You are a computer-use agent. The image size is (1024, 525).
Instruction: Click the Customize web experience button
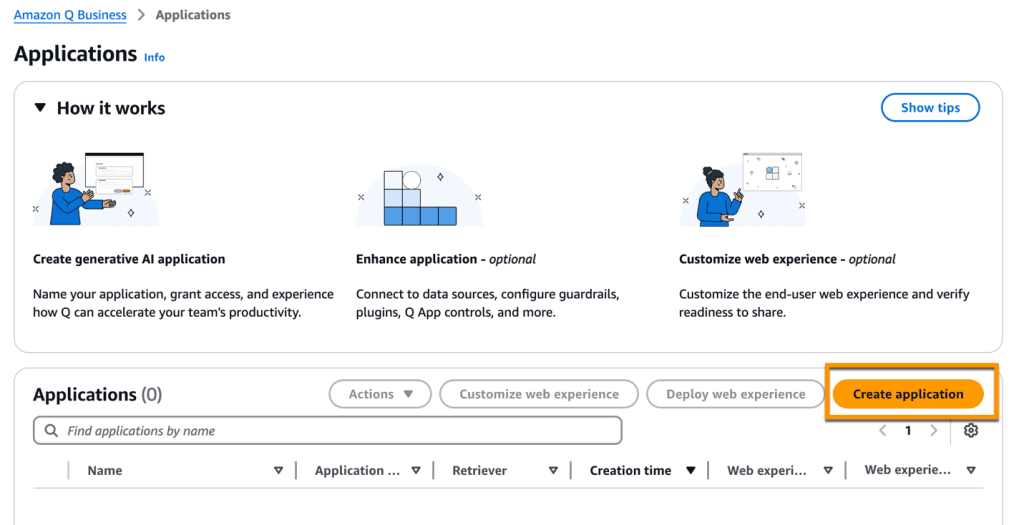click(539, 394)
